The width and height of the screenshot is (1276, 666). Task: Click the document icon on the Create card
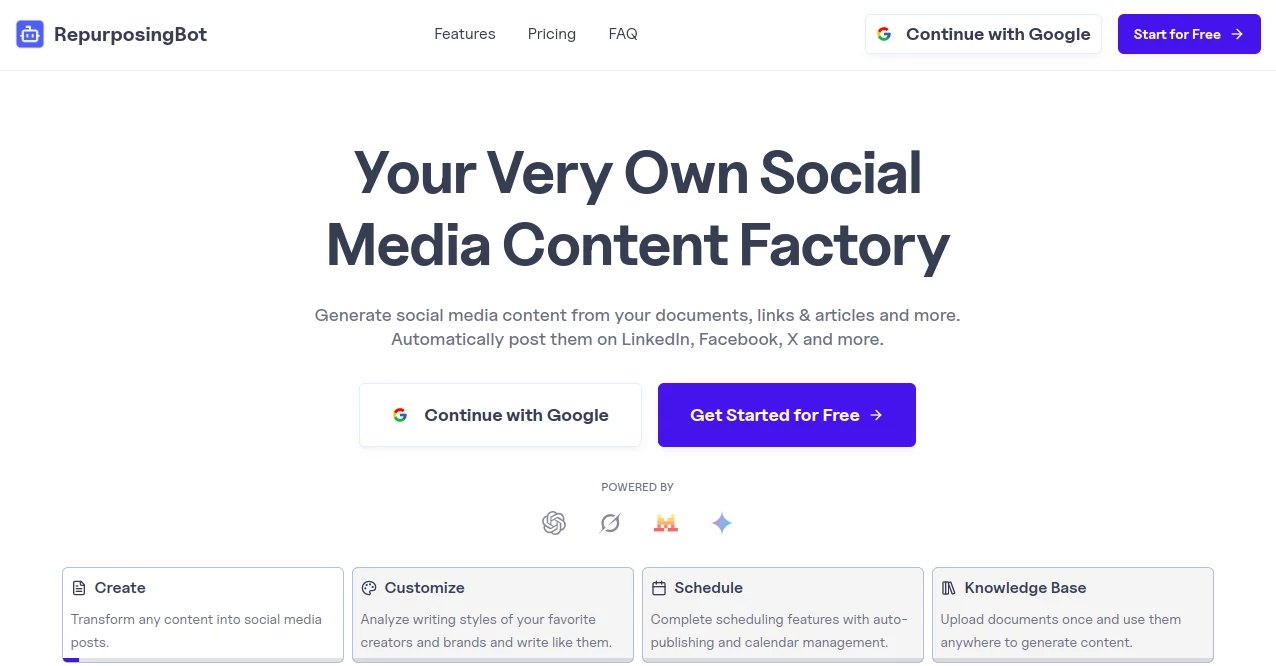[79, 587]
